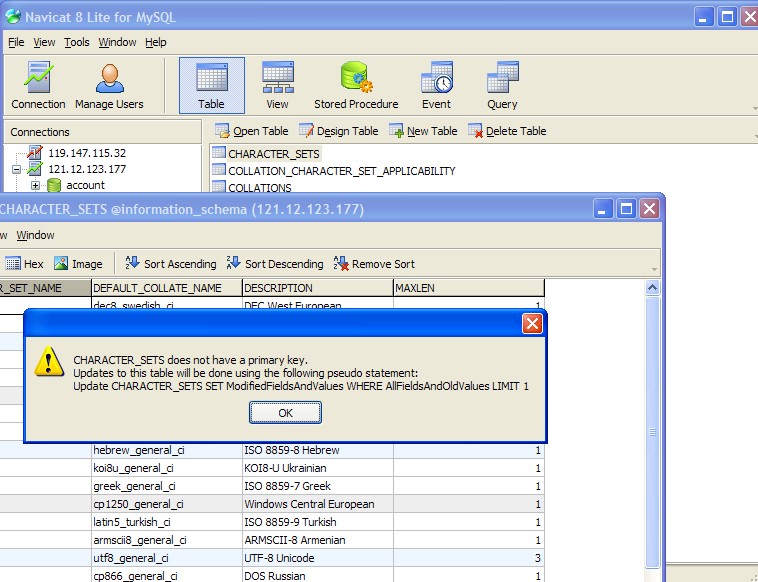758x582 pixels.
Task: Apply Sort Descending to the column
Action: coord(275,264)
